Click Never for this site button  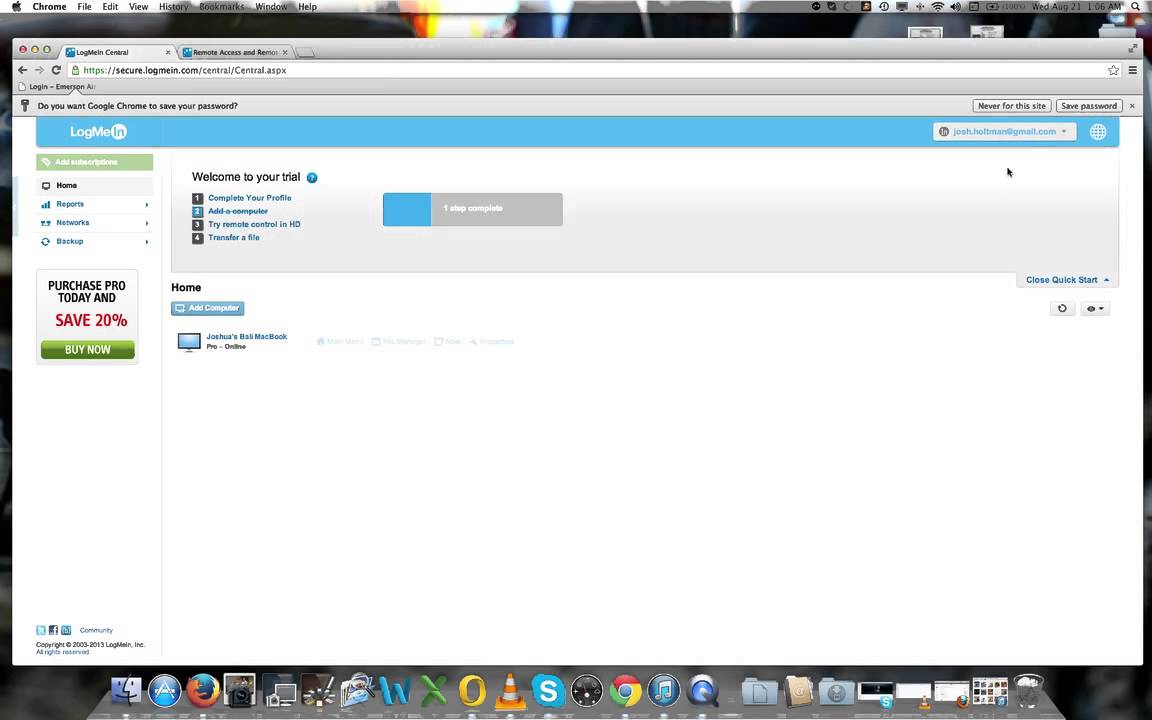(x=1012, y=106)
